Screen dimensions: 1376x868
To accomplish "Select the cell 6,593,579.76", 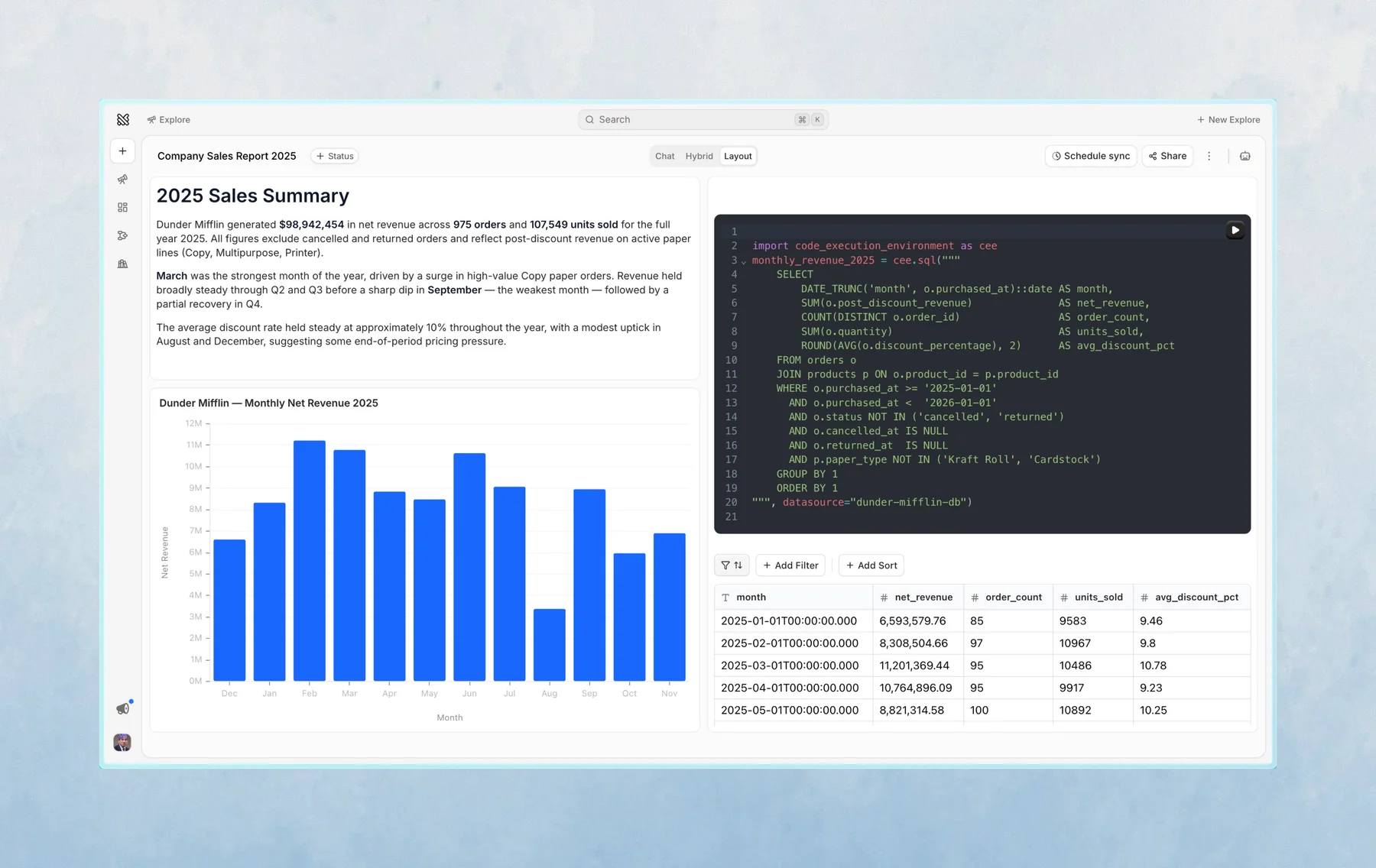I will point(918,621).
